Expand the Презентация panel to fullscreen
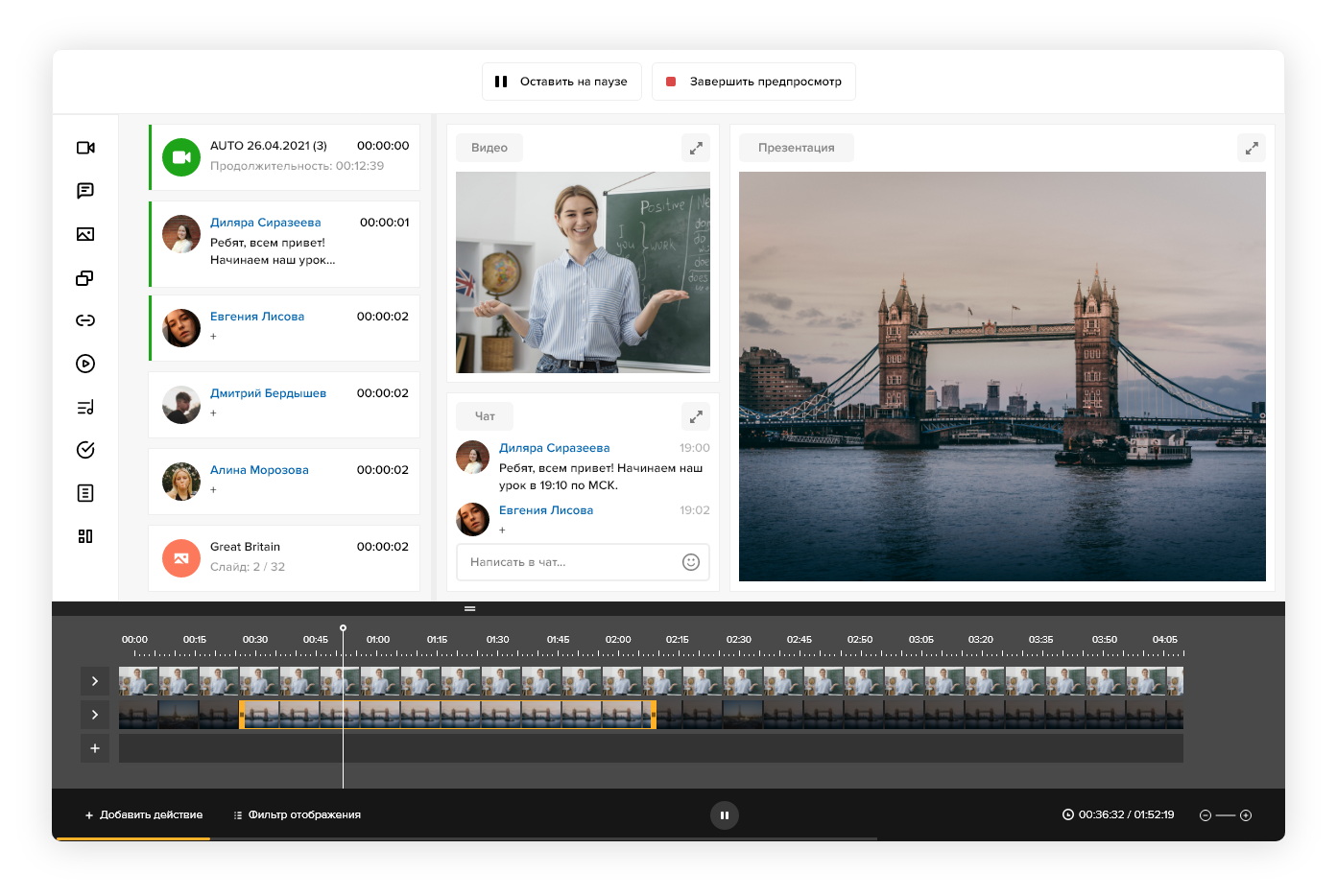The height and width of the screenshot is (896, 1337). (x=1252, y=148)
